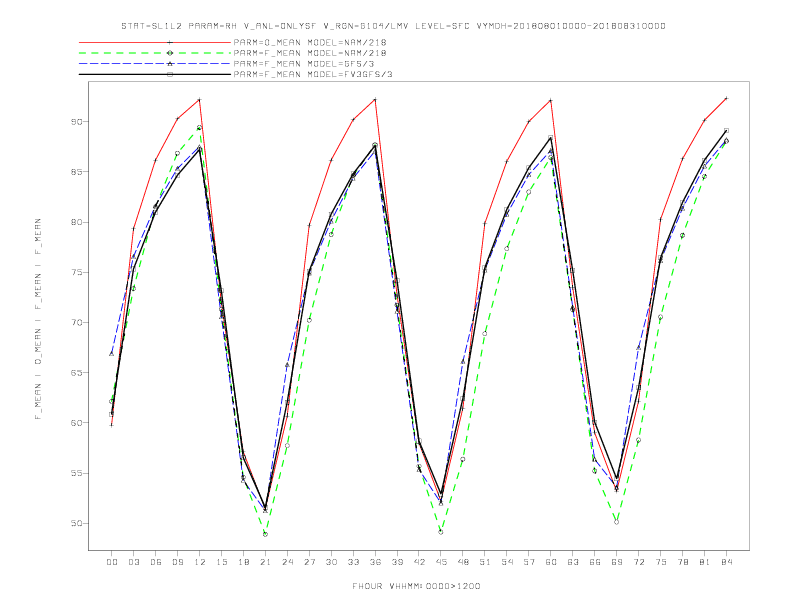Click x-axis forecast hour label 36
The height and width of the screenshot is (612, 792).
[x=375, y=562]
